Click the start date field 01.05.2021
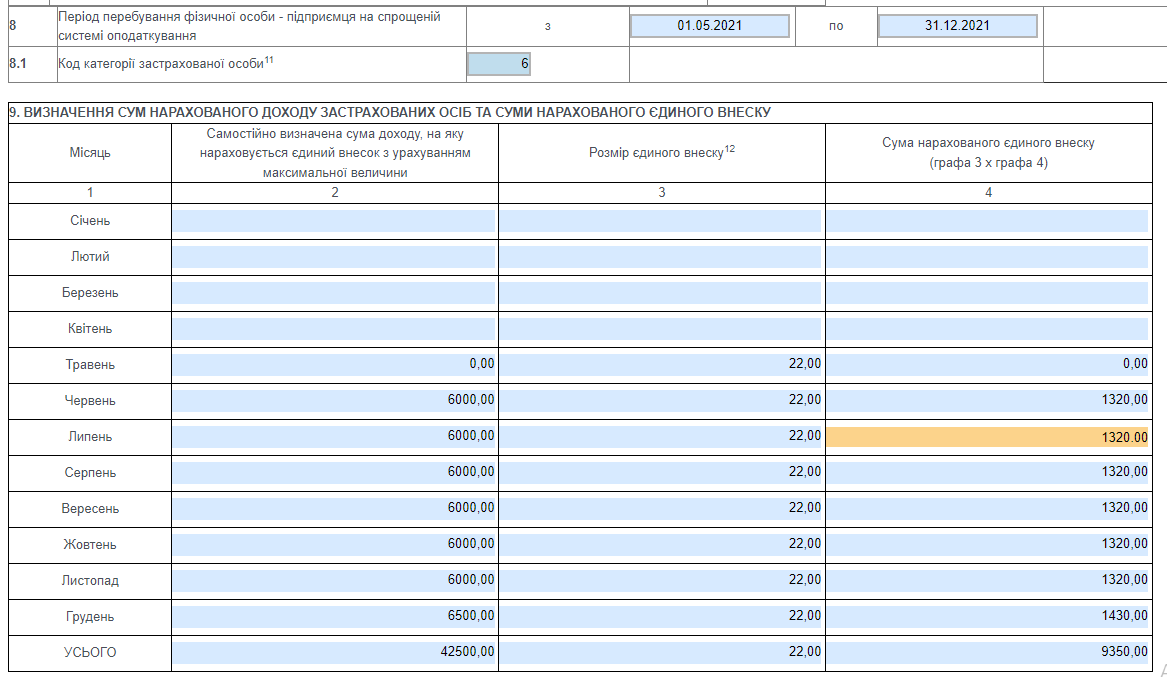This screenshot has width=1167, height=677. [709, 26]
